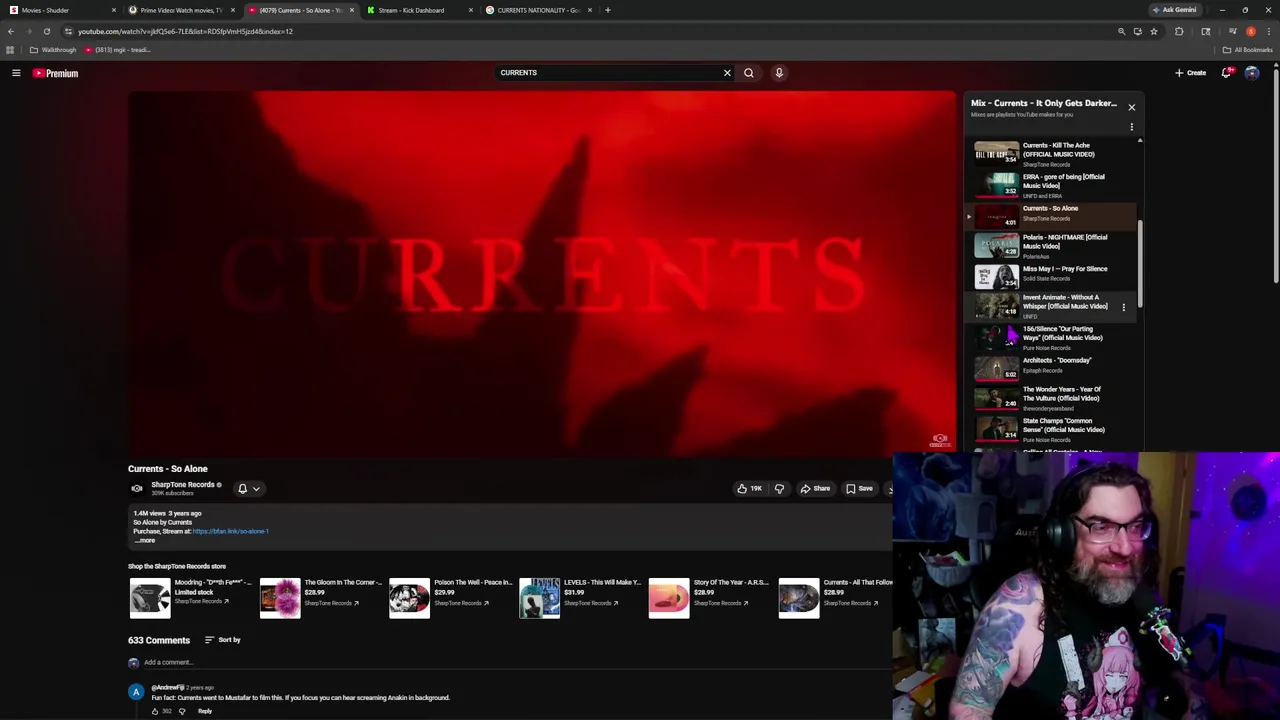Open SharpTone Records channel name
Screen dimensions: 1280x720
tap(182, 485)
